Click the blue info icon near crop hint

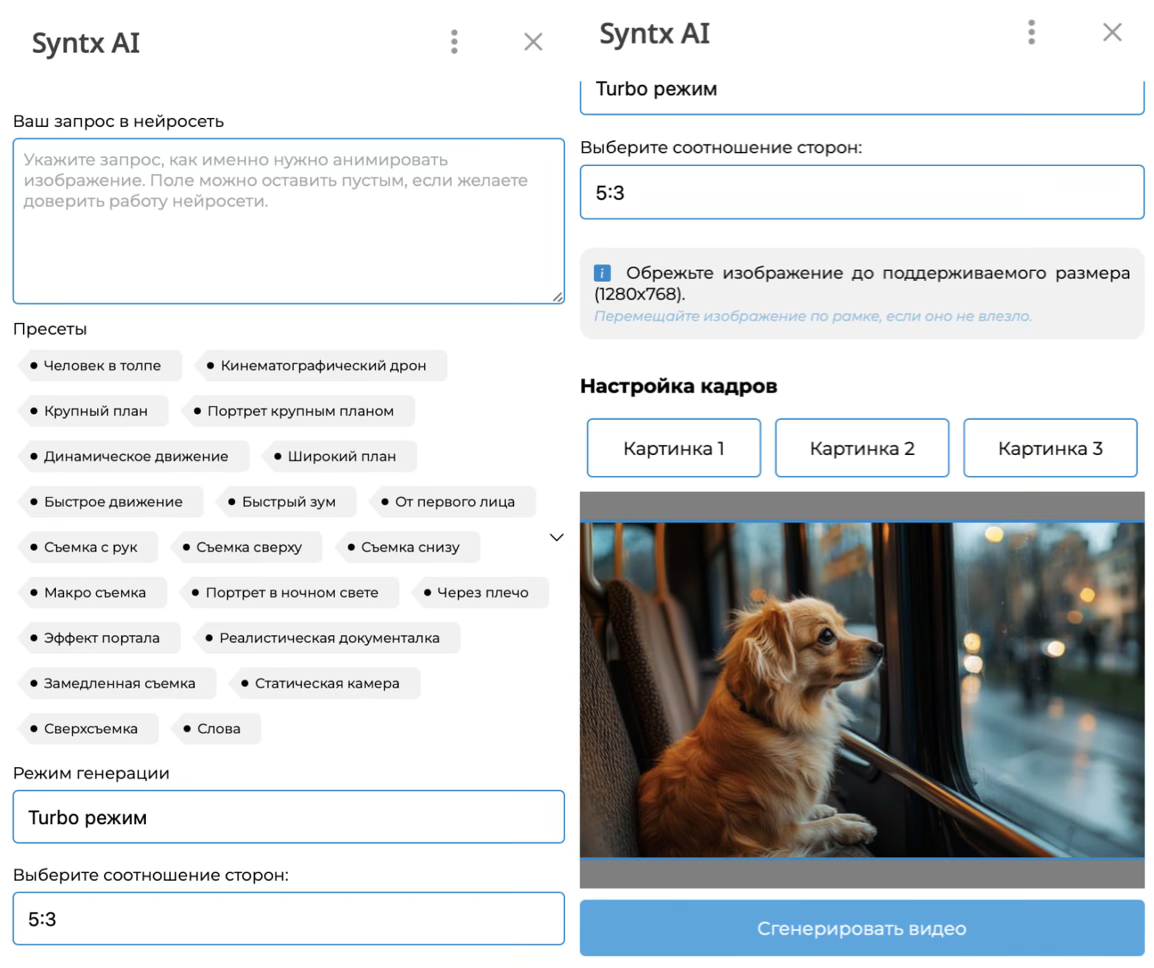602,273
